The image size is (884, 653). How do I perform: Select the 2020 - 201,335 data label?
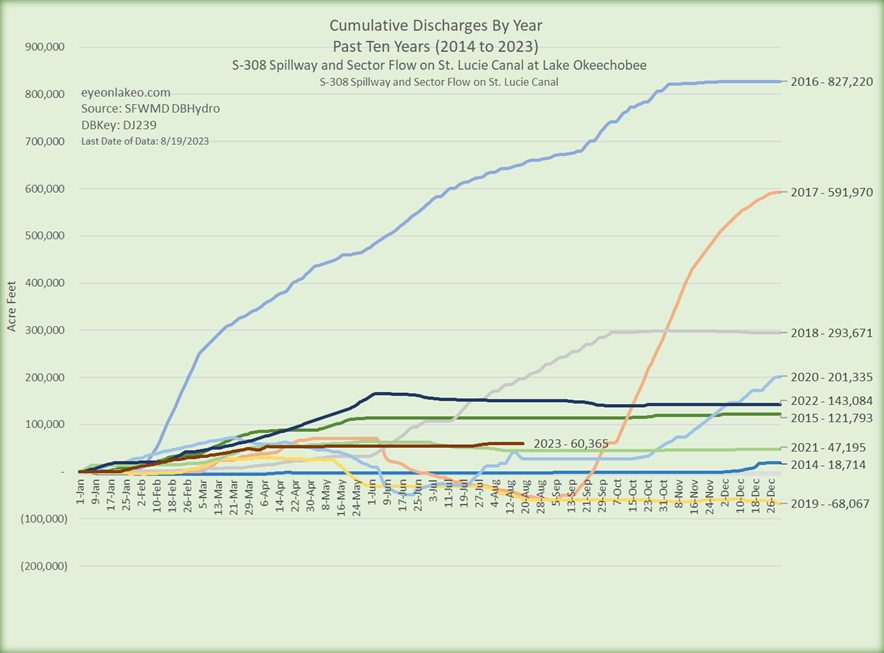click(x=829, y=377)
